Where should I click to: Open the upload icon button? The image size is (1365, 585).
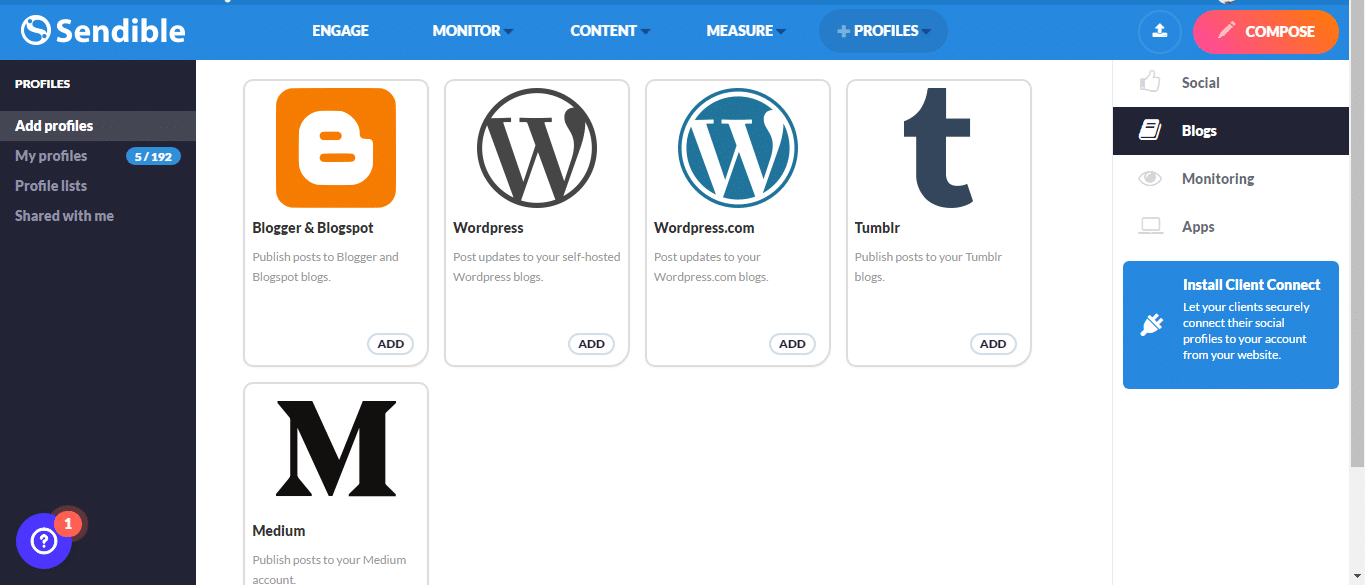[1159, 31]
